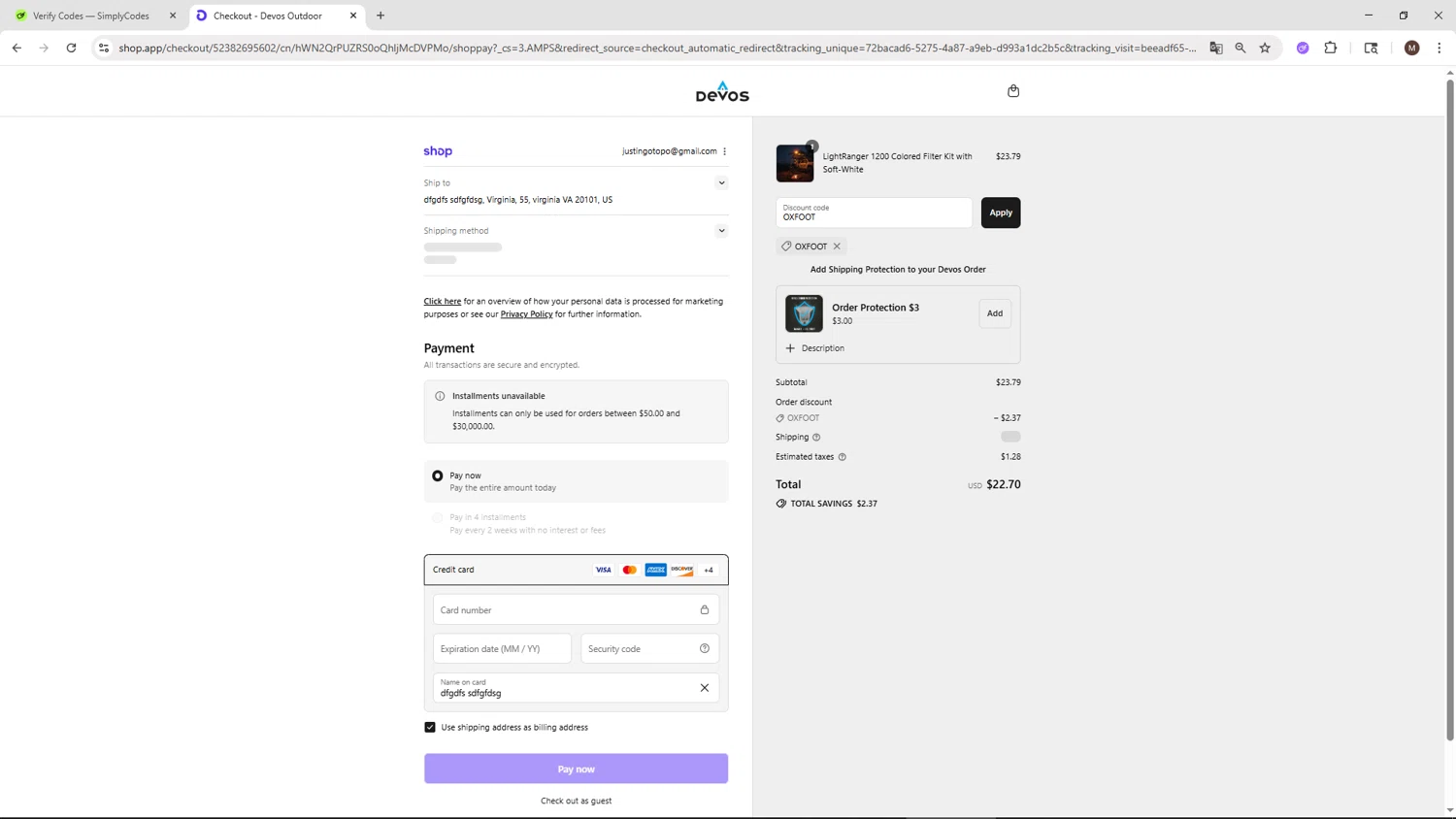This screenshot has height=819, width=1456.
Task: Select the Pay now radio option
Action: click(438, 475)
